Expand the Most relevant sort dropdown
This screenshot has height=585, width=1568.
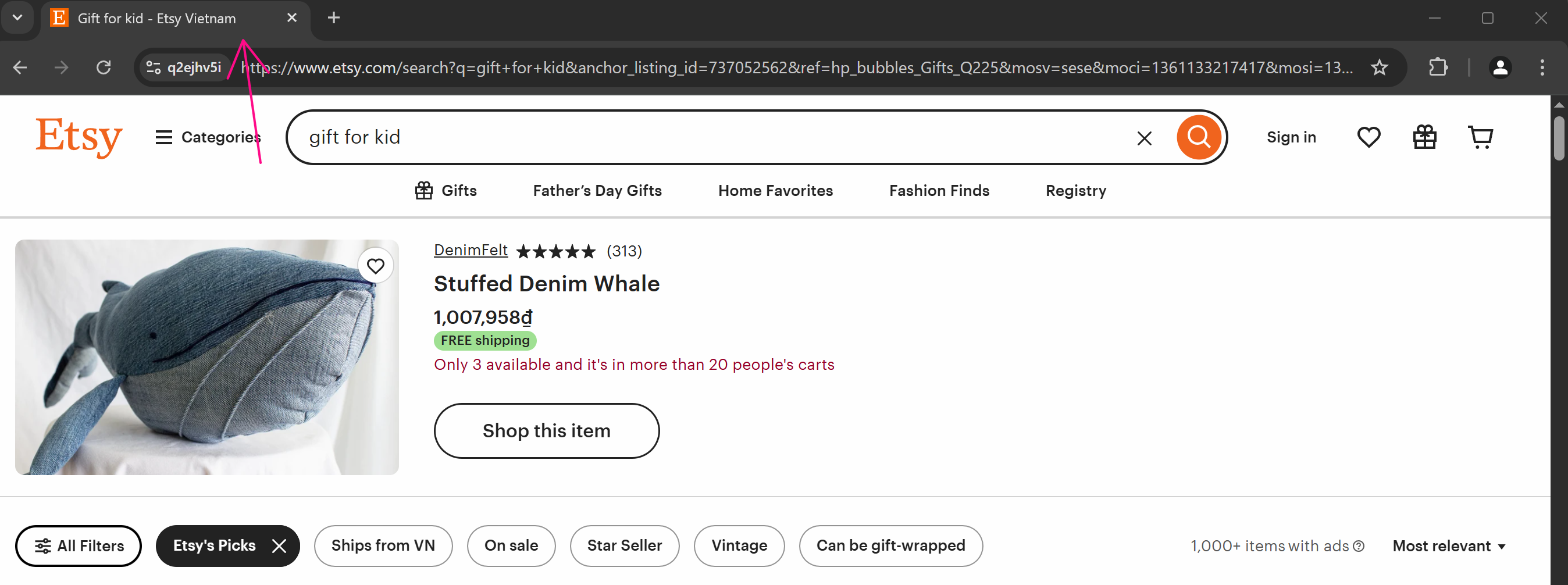pyautogui.click(x=1448, y=546)
